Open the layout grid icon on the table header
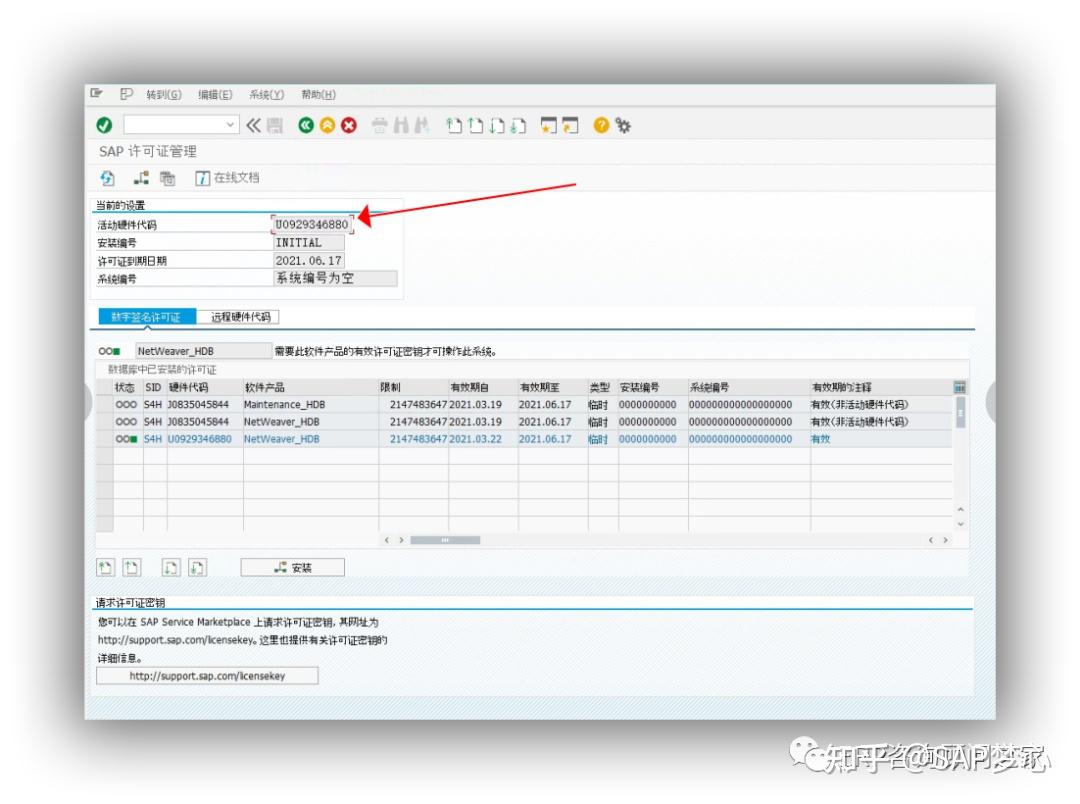Image resolution: width=1080 pixels, height=804 pixels. (x=959, y=387)
